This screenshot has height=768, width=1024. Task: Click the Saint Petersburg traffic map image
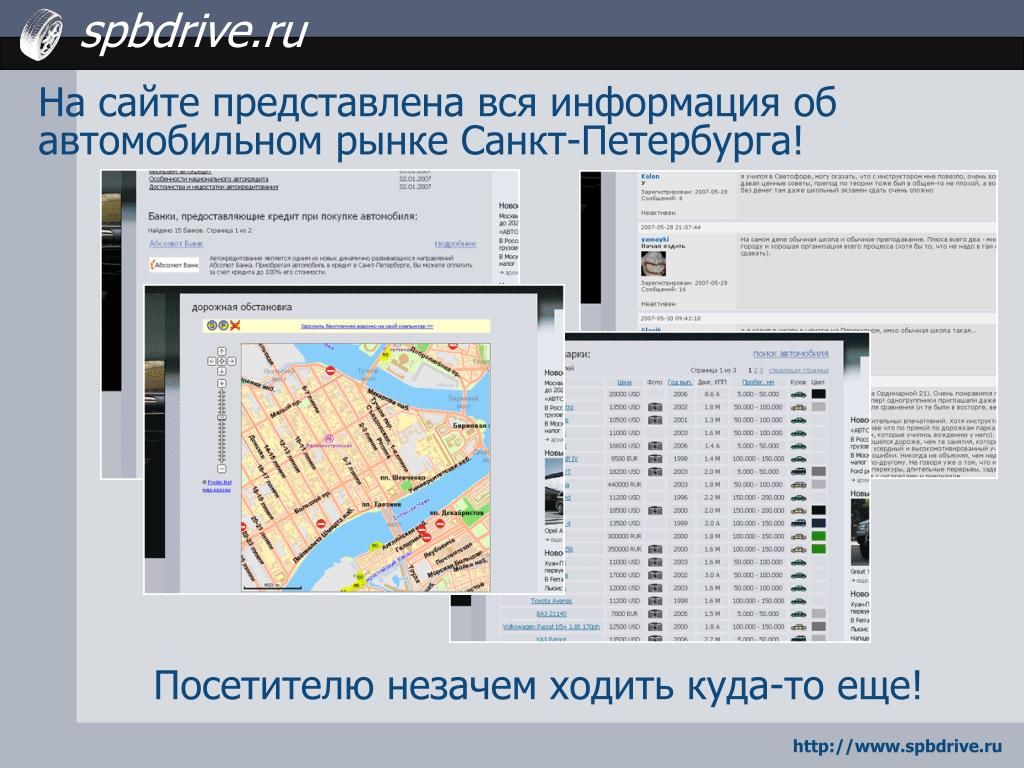coord(366,468)
